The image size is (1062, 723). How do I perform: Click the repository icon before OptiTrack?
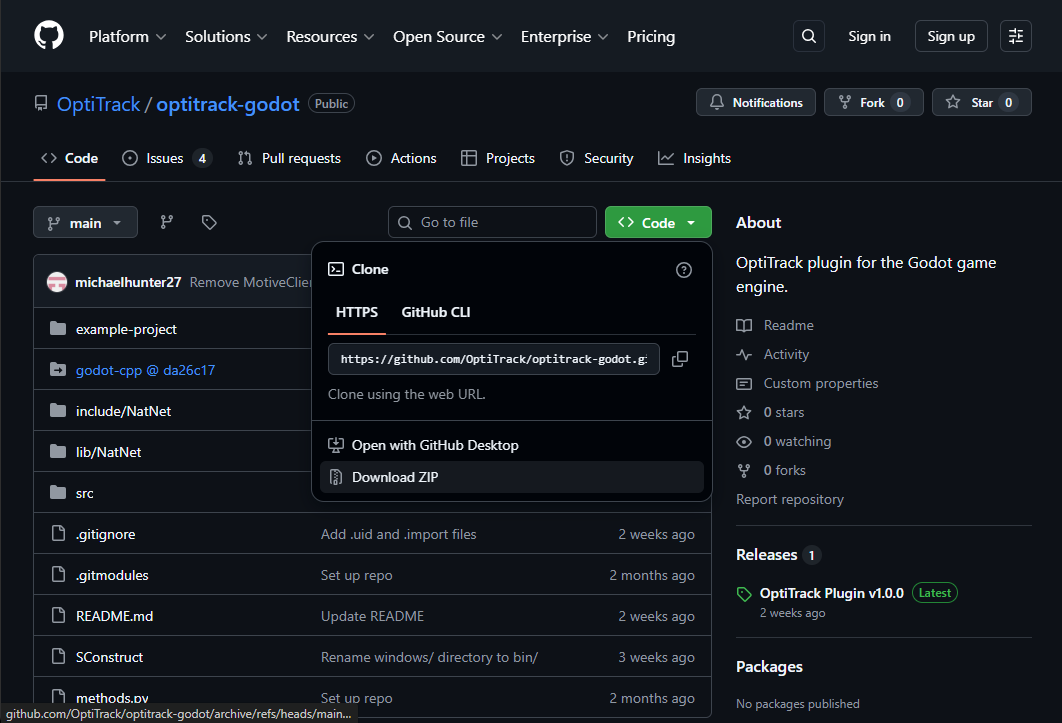[41, 104]
